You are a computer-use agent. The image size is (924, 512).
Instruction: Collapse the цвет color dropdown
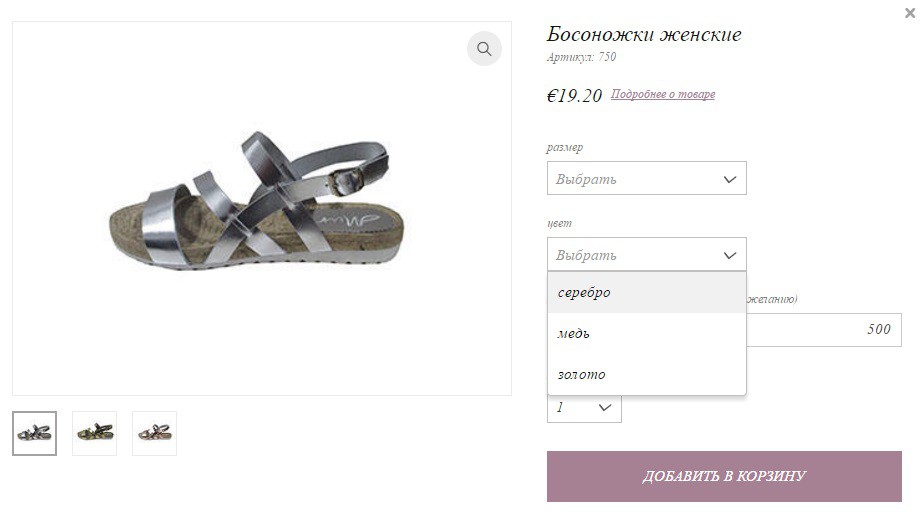[x=646, y=255]
